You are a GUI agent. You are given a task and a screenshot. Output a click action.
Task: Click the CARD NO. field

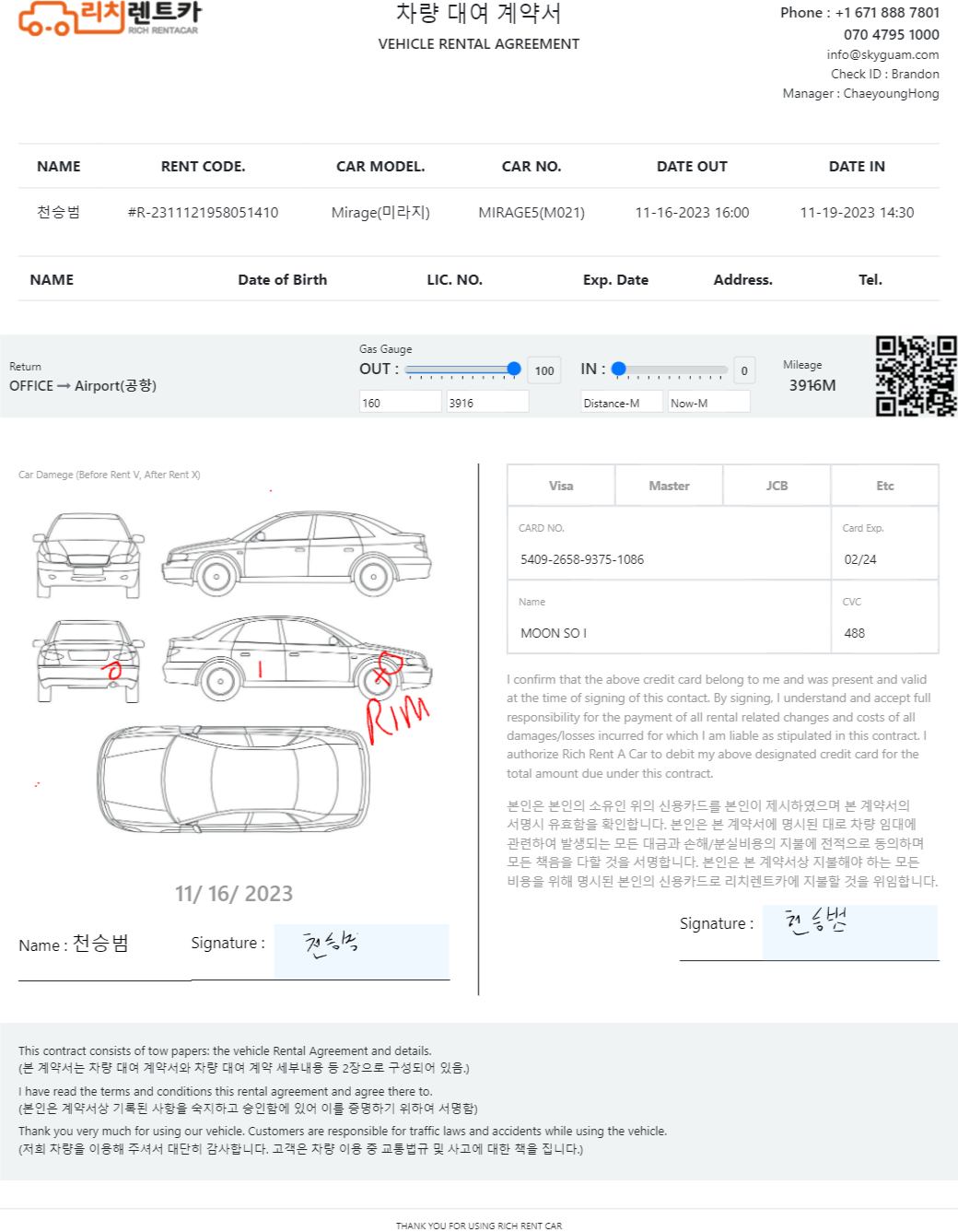(669, 544)
